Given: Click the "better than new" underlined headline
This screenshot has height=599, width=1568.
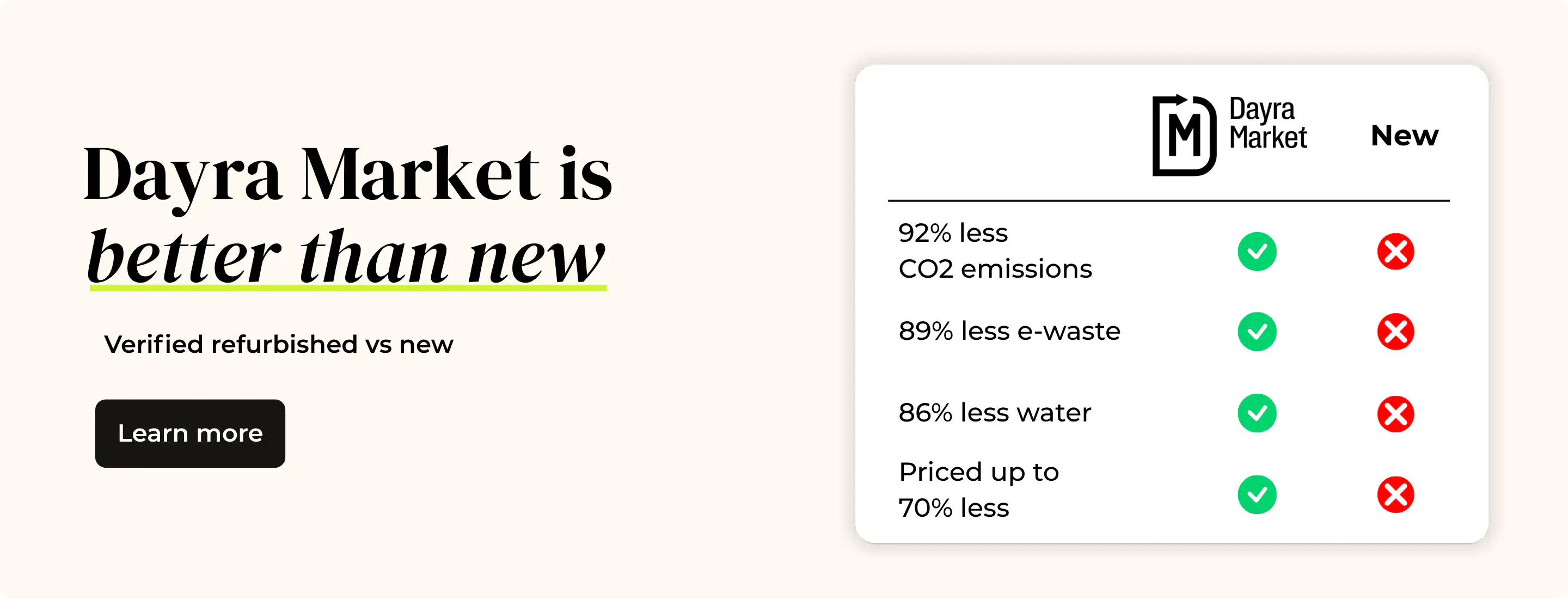Looking at the screenshot, I should [x=347, y=256].
